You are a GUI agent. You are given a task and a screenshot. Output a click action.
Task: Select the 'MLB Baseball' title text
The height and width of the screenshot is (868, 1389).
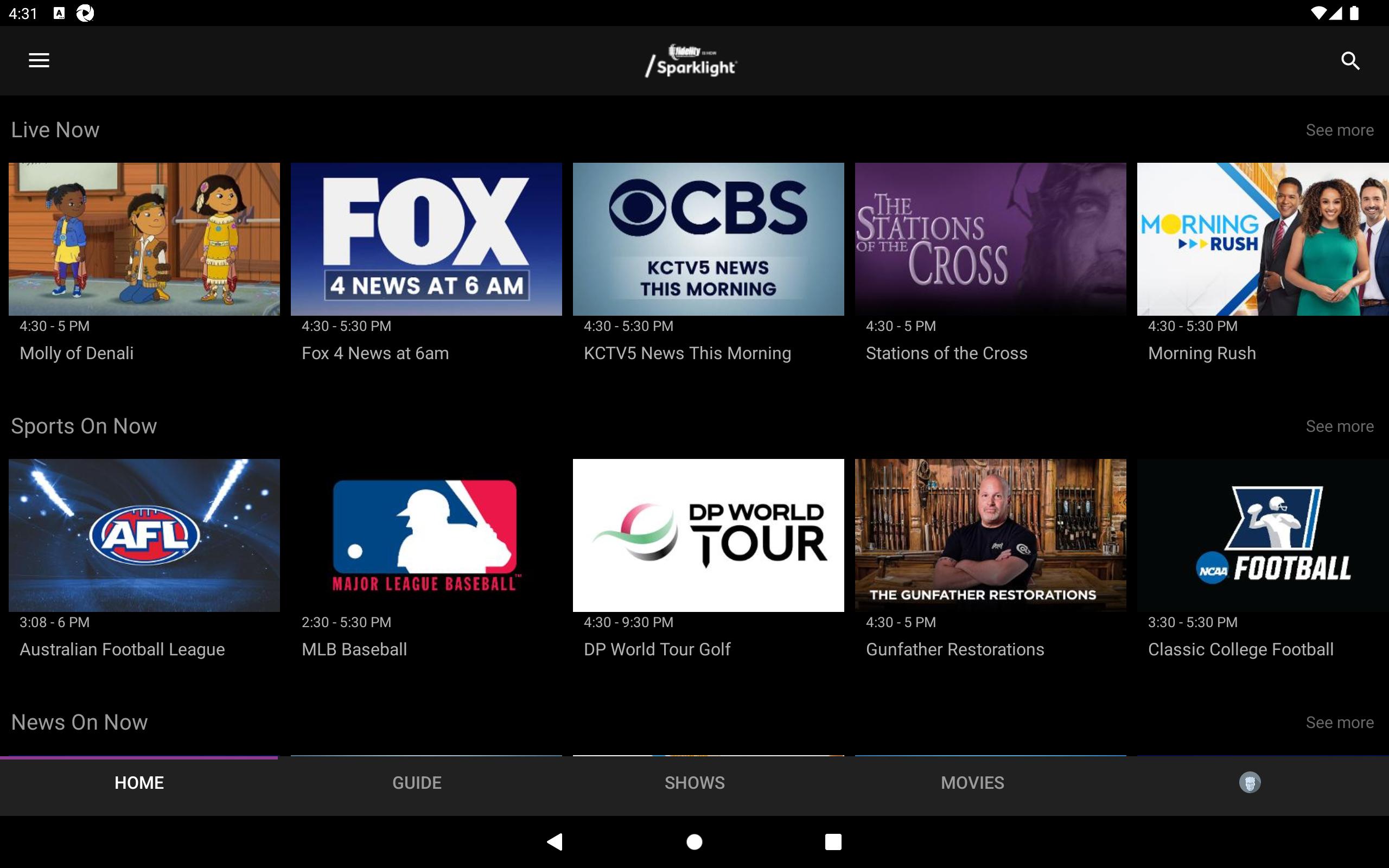click(x=354, y=649)
